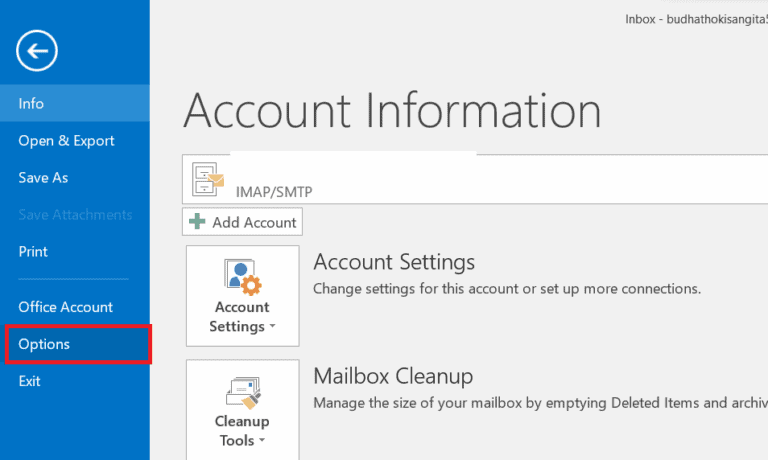Open the Account Settings dropdown button
The height and width of the screenshot is (460, 768).
tap(242, 296)
